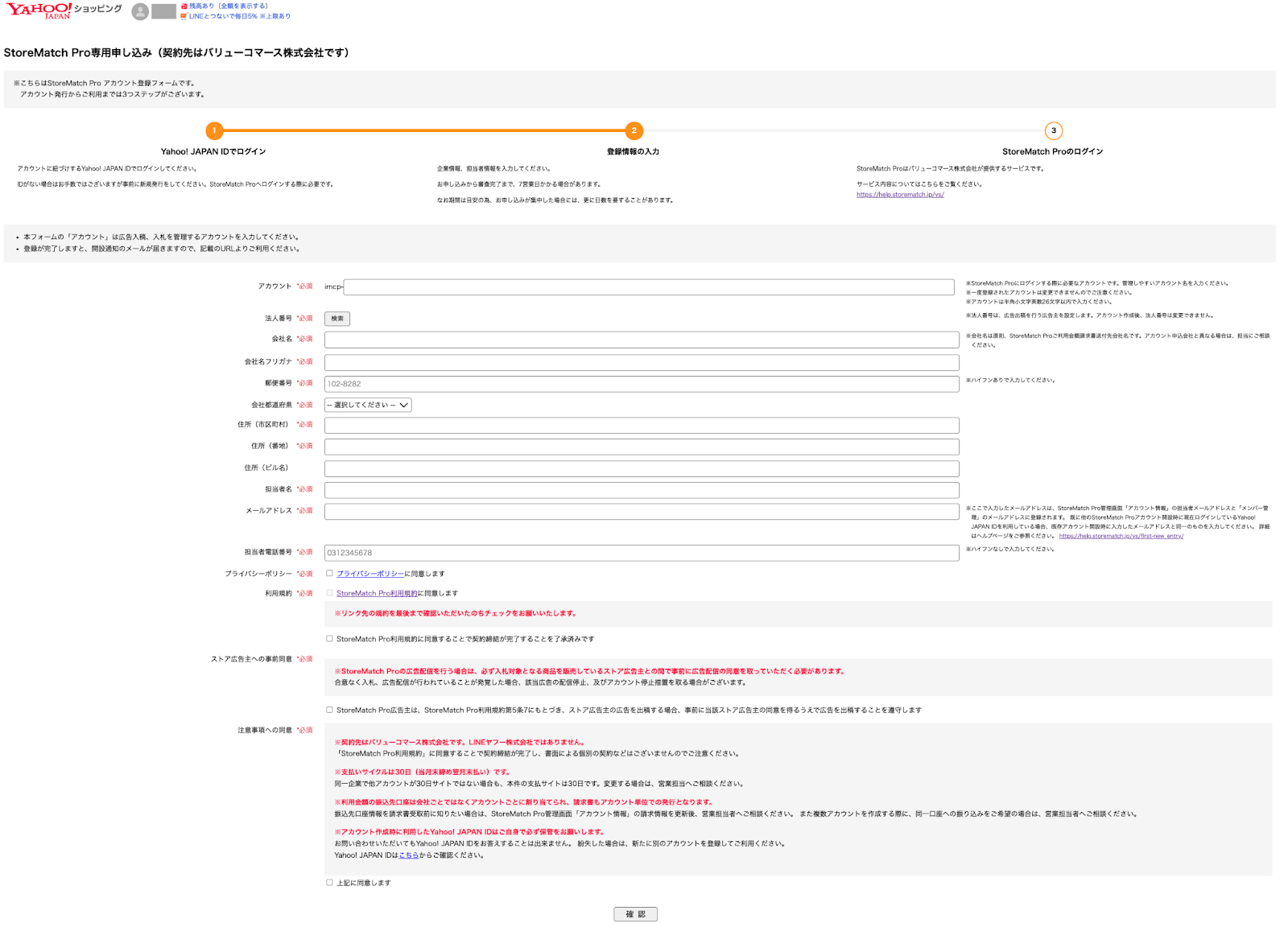Focus the 担当者名 input field
Screen dimensions: 1288x927
click(642, 490)
